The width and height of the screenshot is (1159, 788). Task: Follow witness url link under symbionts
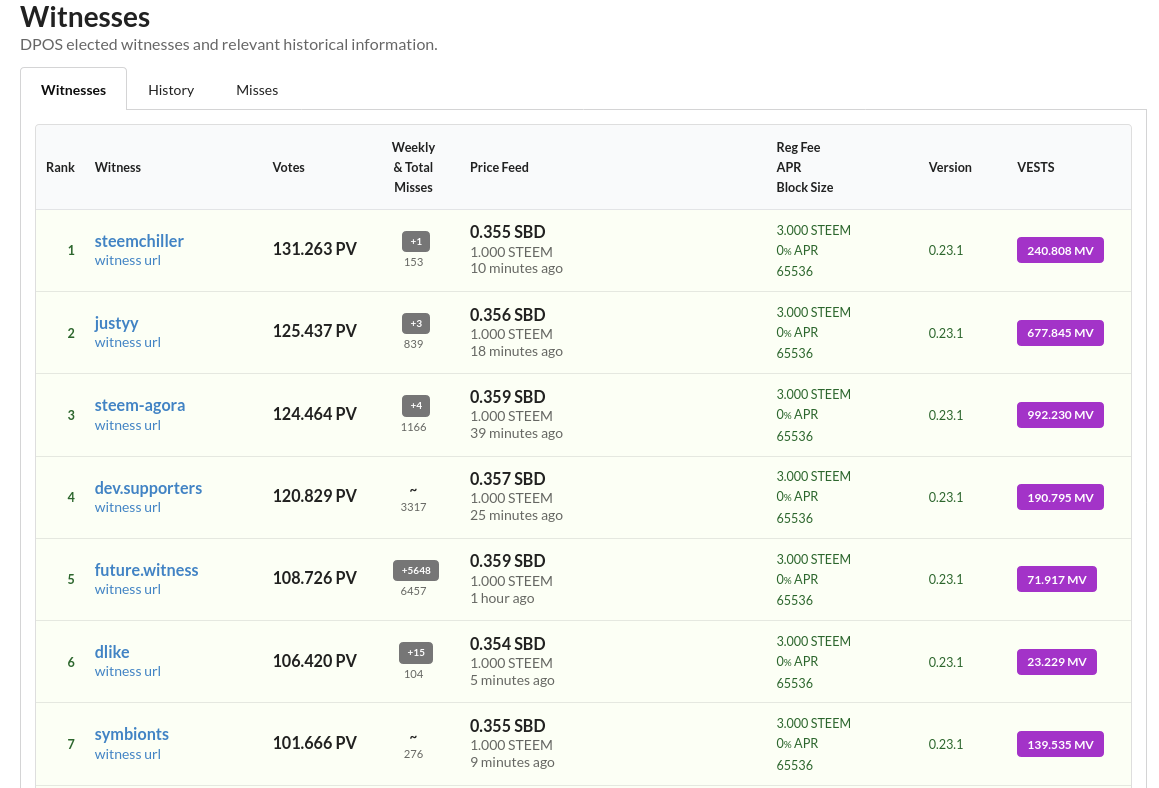(127, 754)
